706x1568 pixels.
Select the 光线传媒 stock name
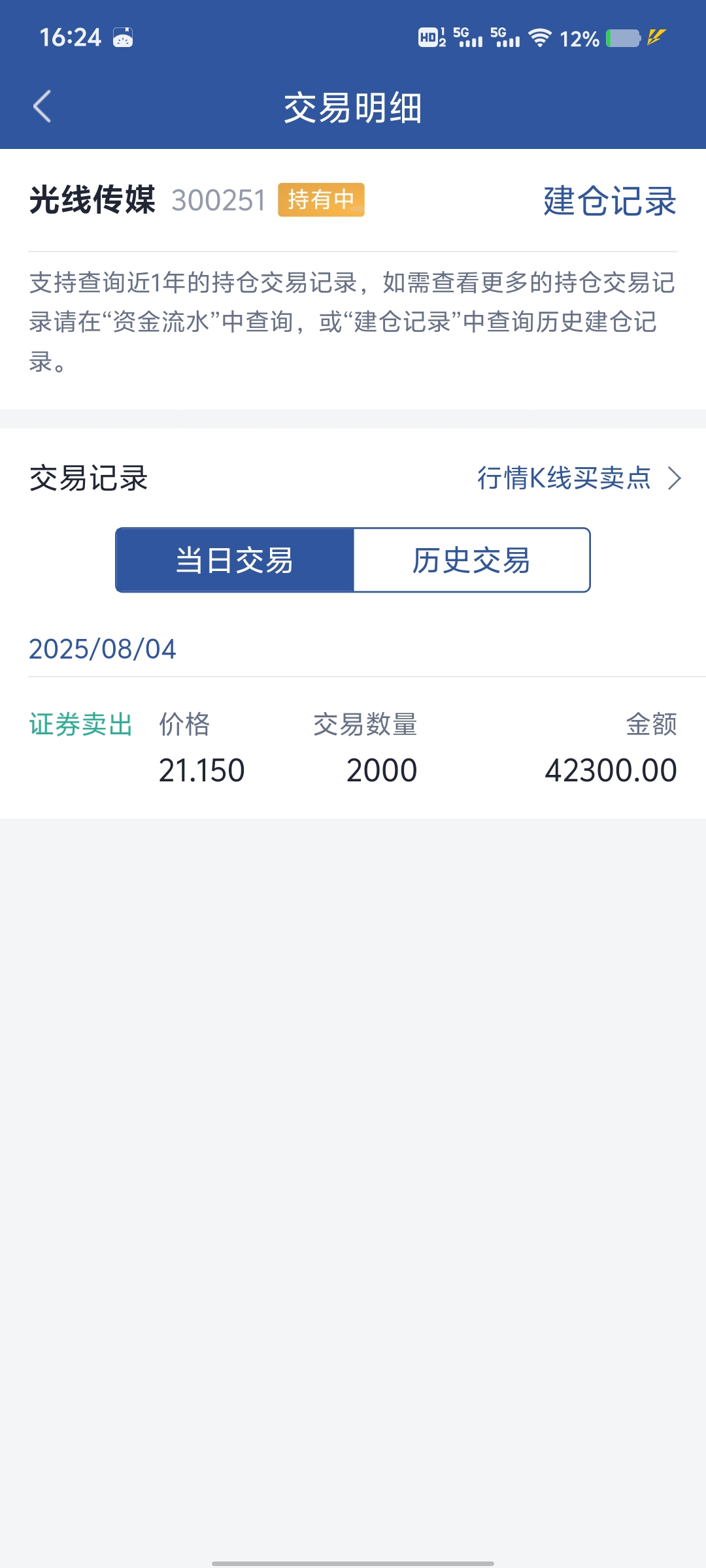92,200
